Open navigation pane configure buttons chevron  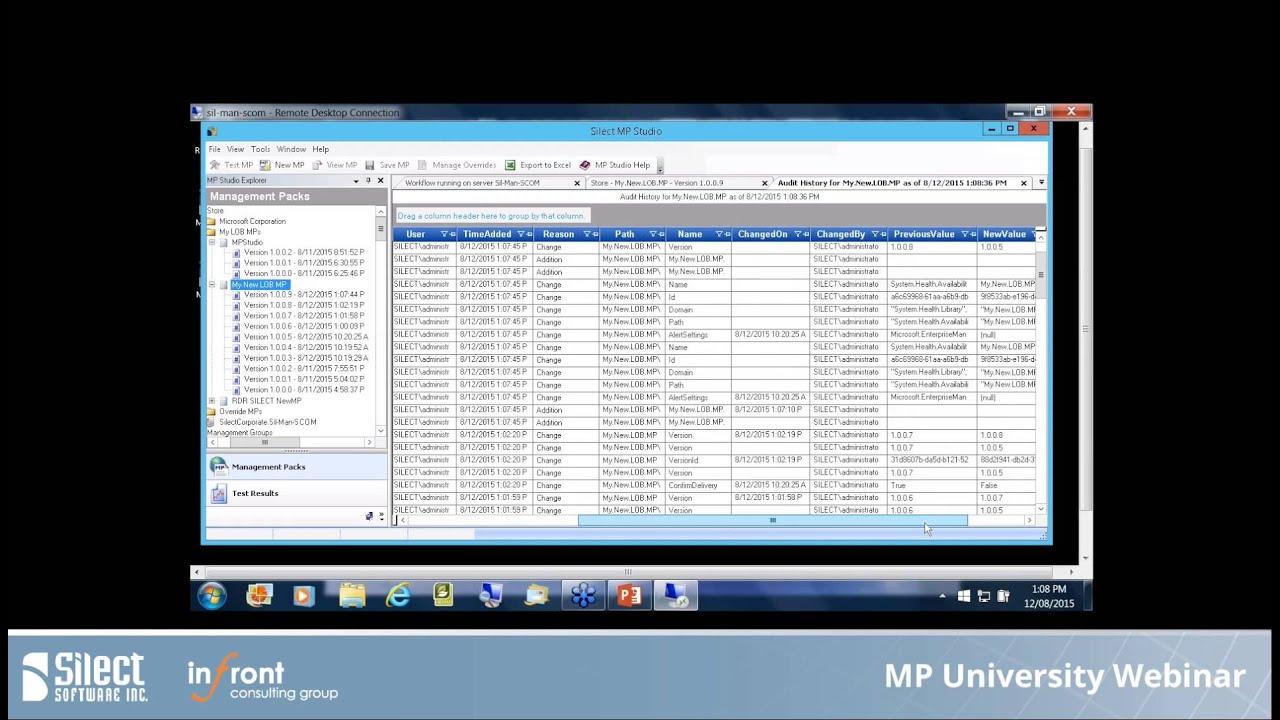click(x=381, y=516)
